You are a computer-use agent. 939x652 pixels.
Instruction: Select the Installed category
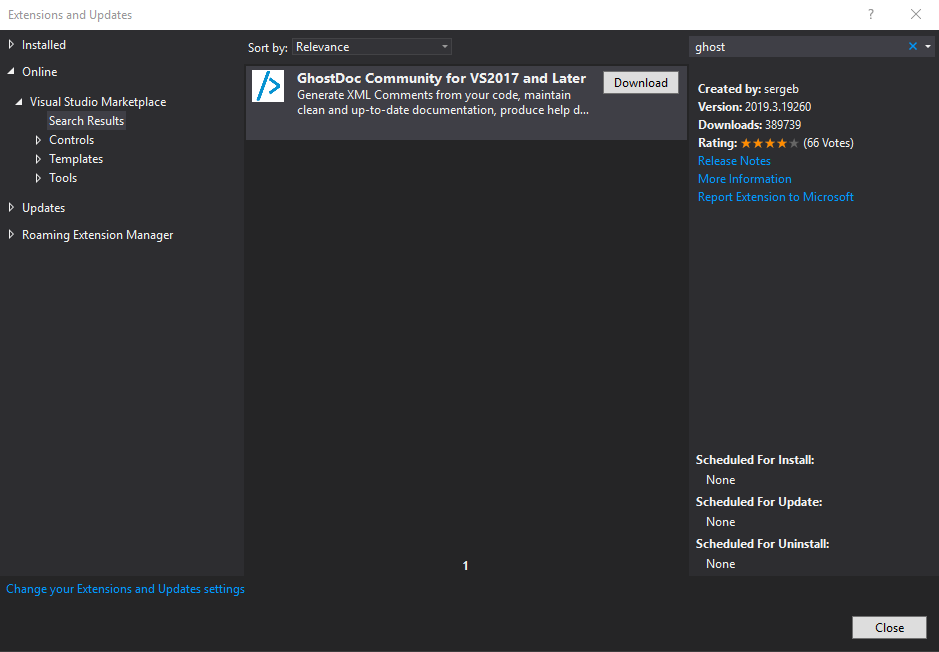click(x=43, y=44)
